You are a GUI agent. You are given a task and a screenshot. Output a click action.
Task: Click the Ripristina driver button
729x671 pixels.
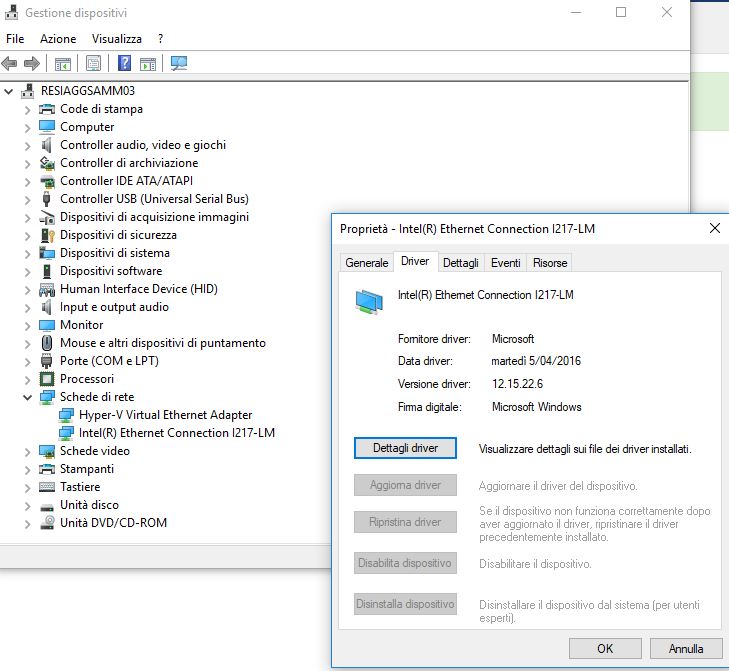(405, 522)
